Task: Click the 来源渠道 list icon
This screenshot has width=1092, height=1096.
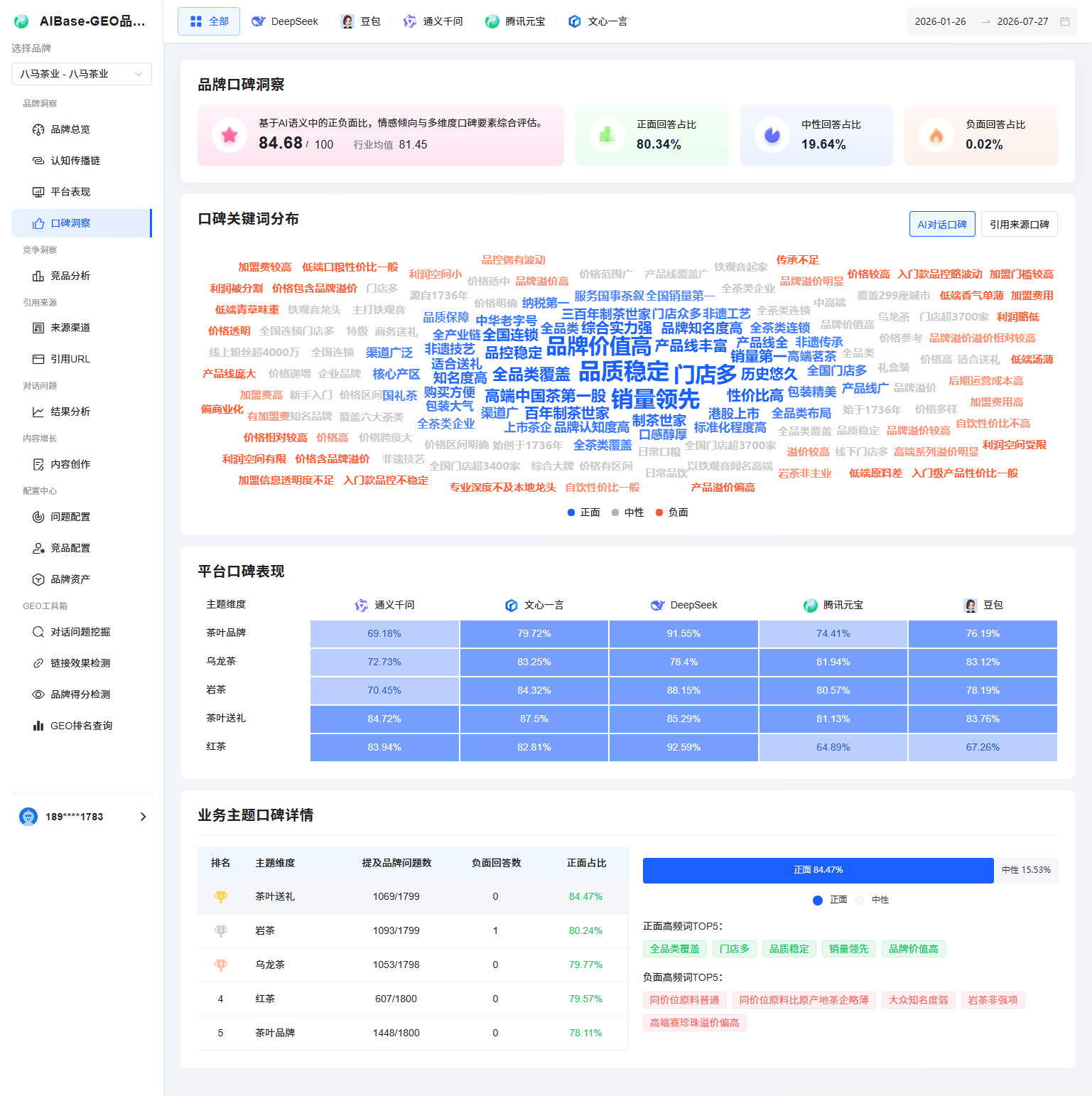Action: coord(38,328)
